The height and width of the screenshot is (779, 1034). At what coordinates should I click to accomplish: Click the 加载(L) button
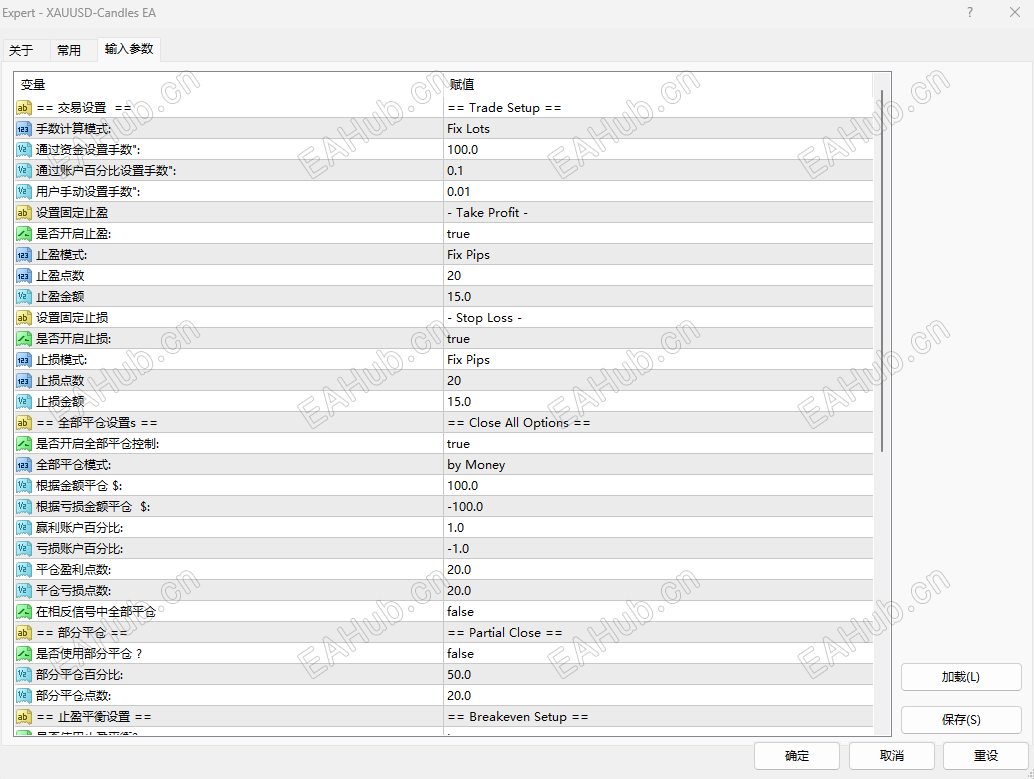(x=961, y=677)
